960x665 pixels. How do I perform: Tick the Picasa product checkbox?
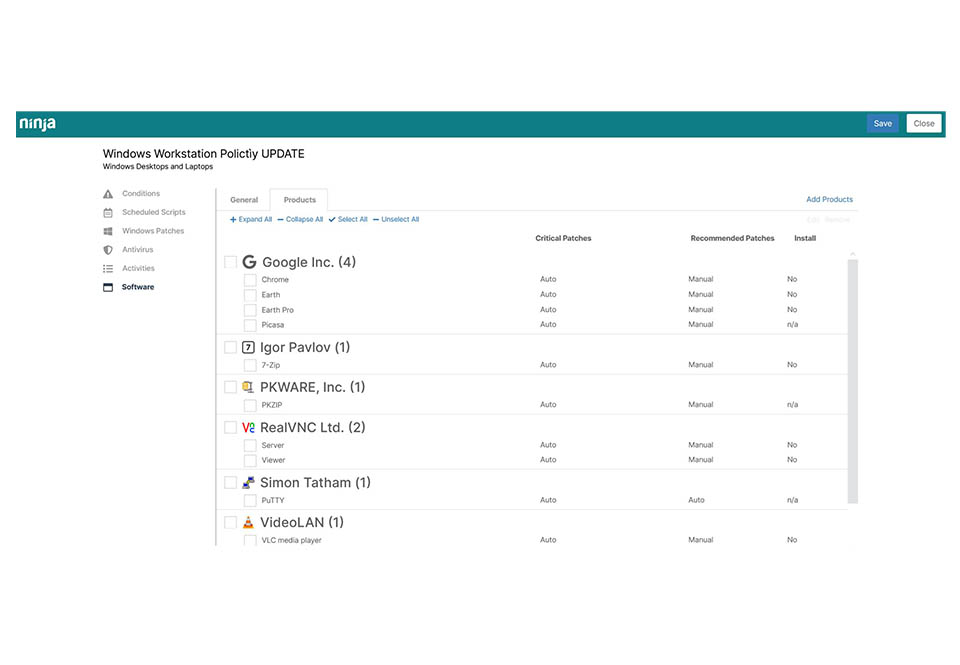250,325
